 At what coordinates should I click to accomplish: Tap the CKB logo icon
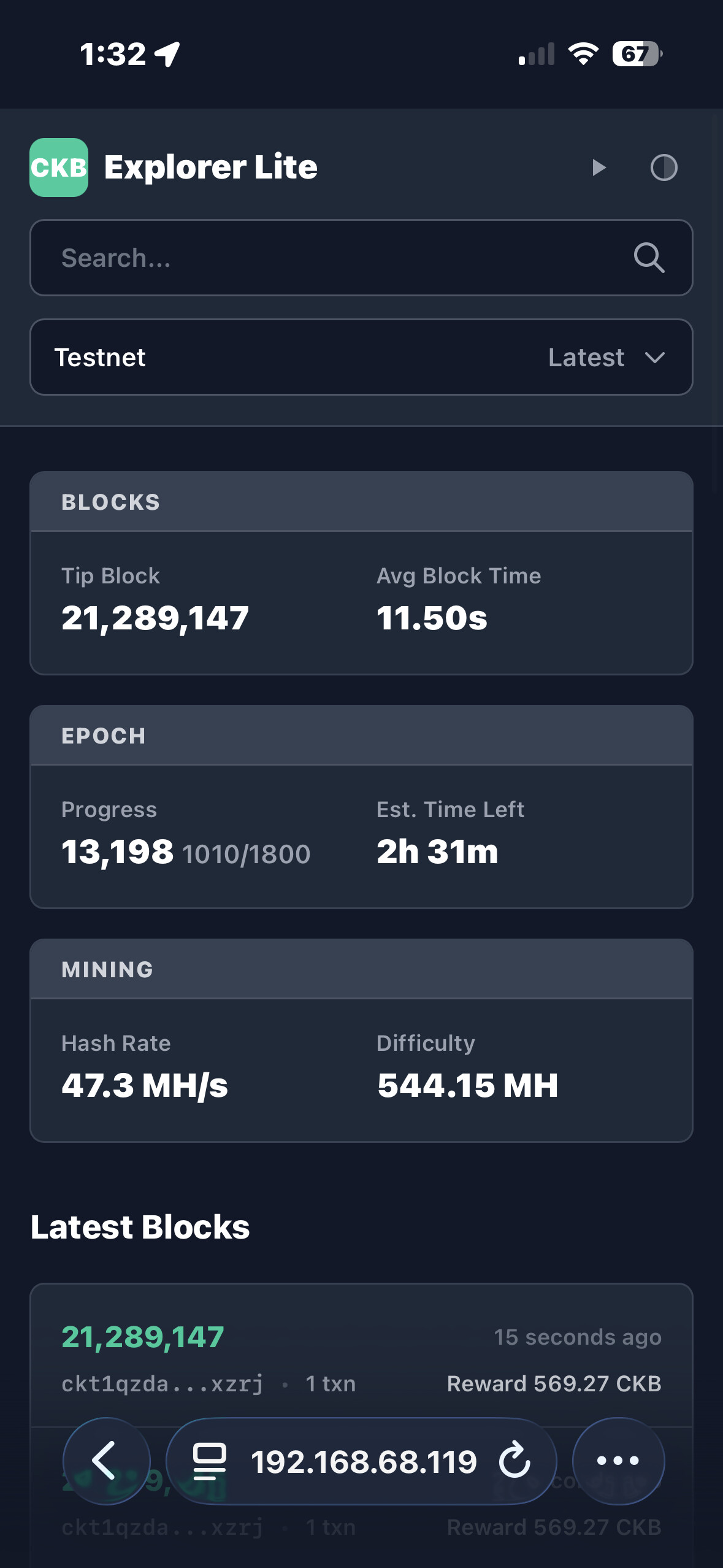coord(59,167)
